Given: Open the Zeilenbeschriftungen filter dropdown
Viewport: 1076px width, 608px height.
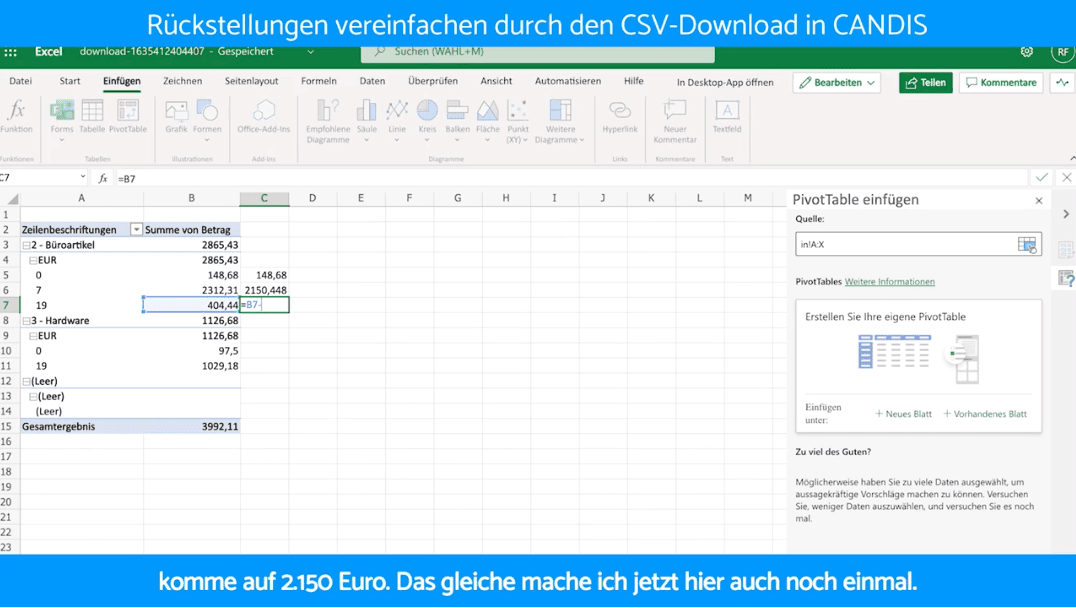Looking at the screenshot, I should tap(136, 230).
